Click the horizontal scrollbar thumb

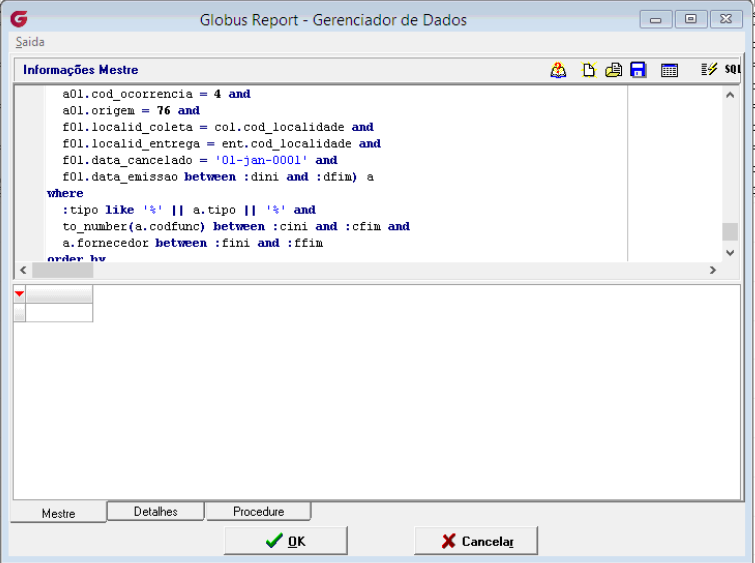tap(63, 270)
